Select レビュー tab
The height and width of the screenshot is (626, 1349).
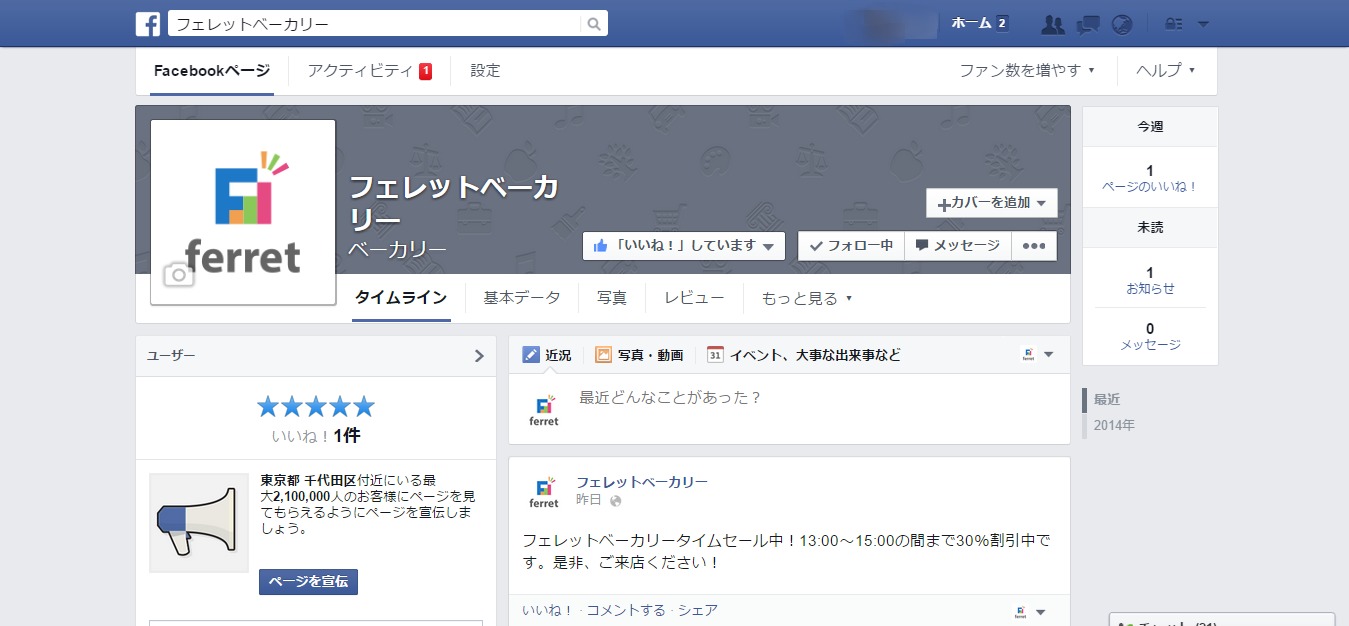tap(694, 298)
